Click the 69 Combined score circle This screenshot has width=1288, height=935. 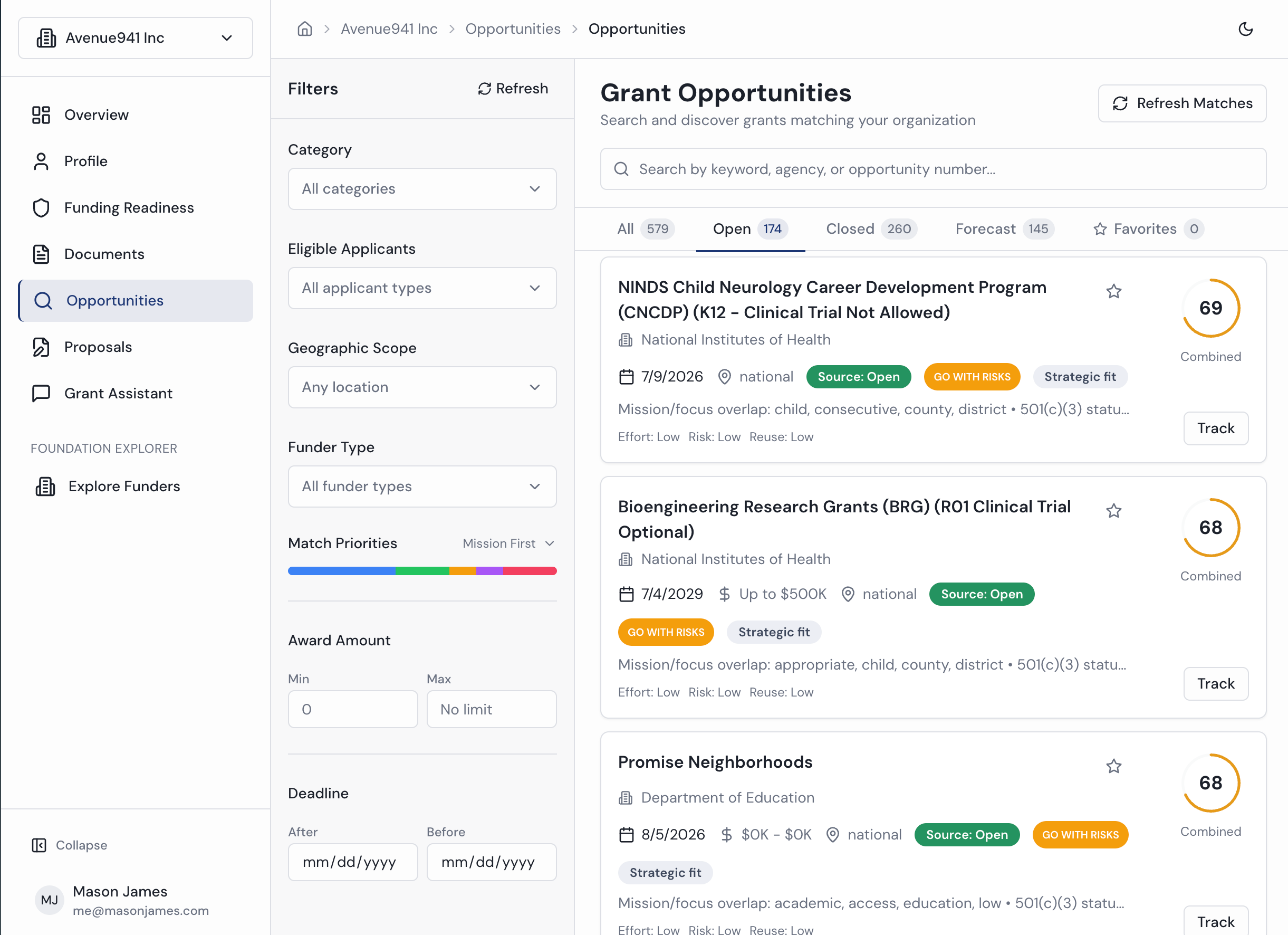(1210, 308)
